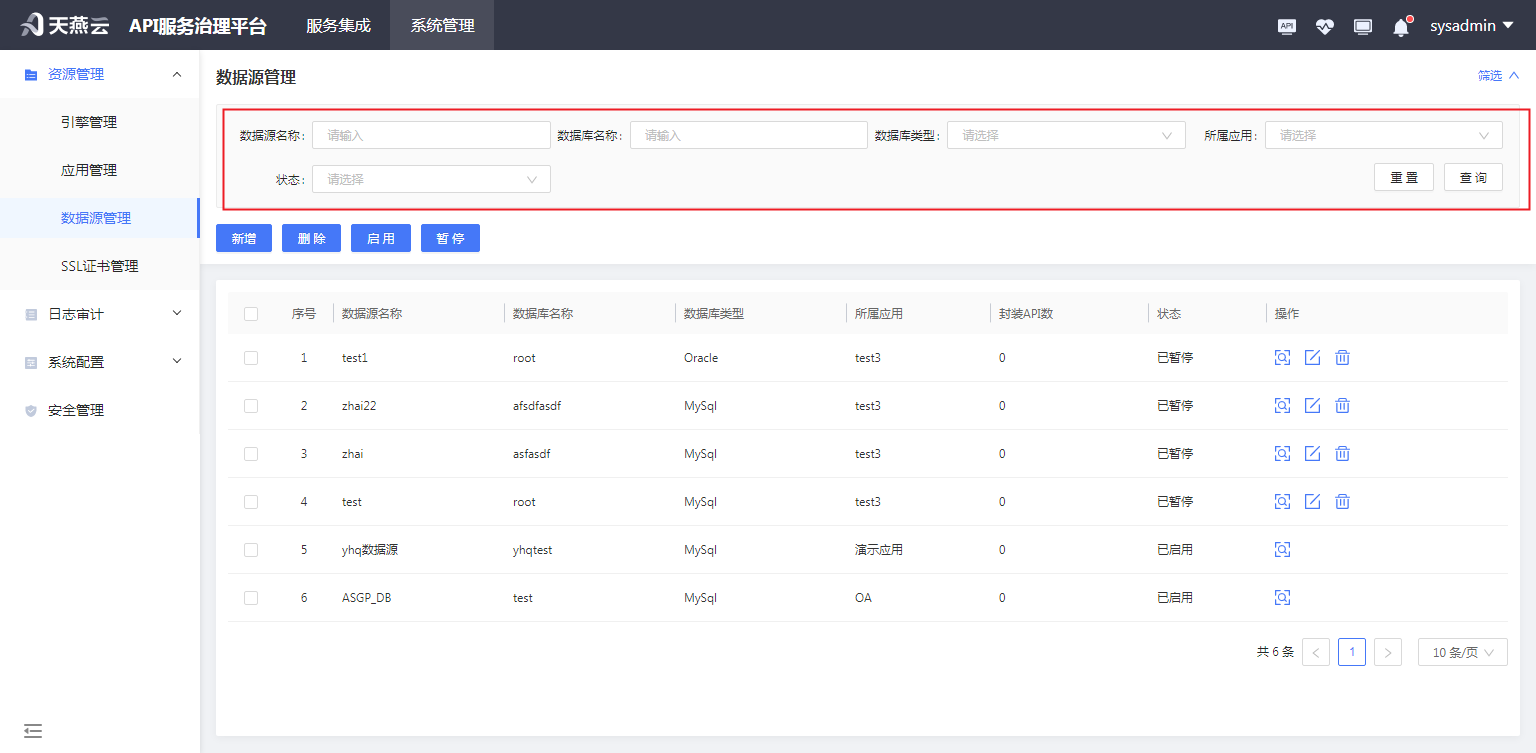Viewport: 1536px width, 753px height.
Task: Select the checkbox for yhq数据源 row
Action: (251, 549)
